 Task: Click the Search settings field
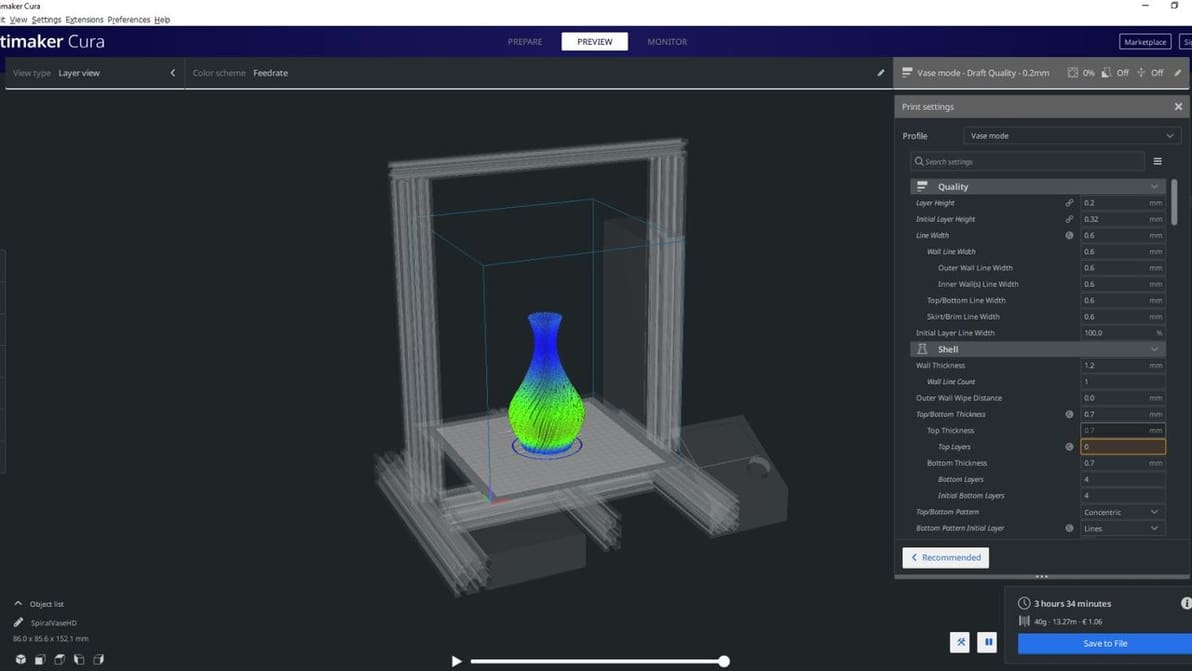[1027, 161]
